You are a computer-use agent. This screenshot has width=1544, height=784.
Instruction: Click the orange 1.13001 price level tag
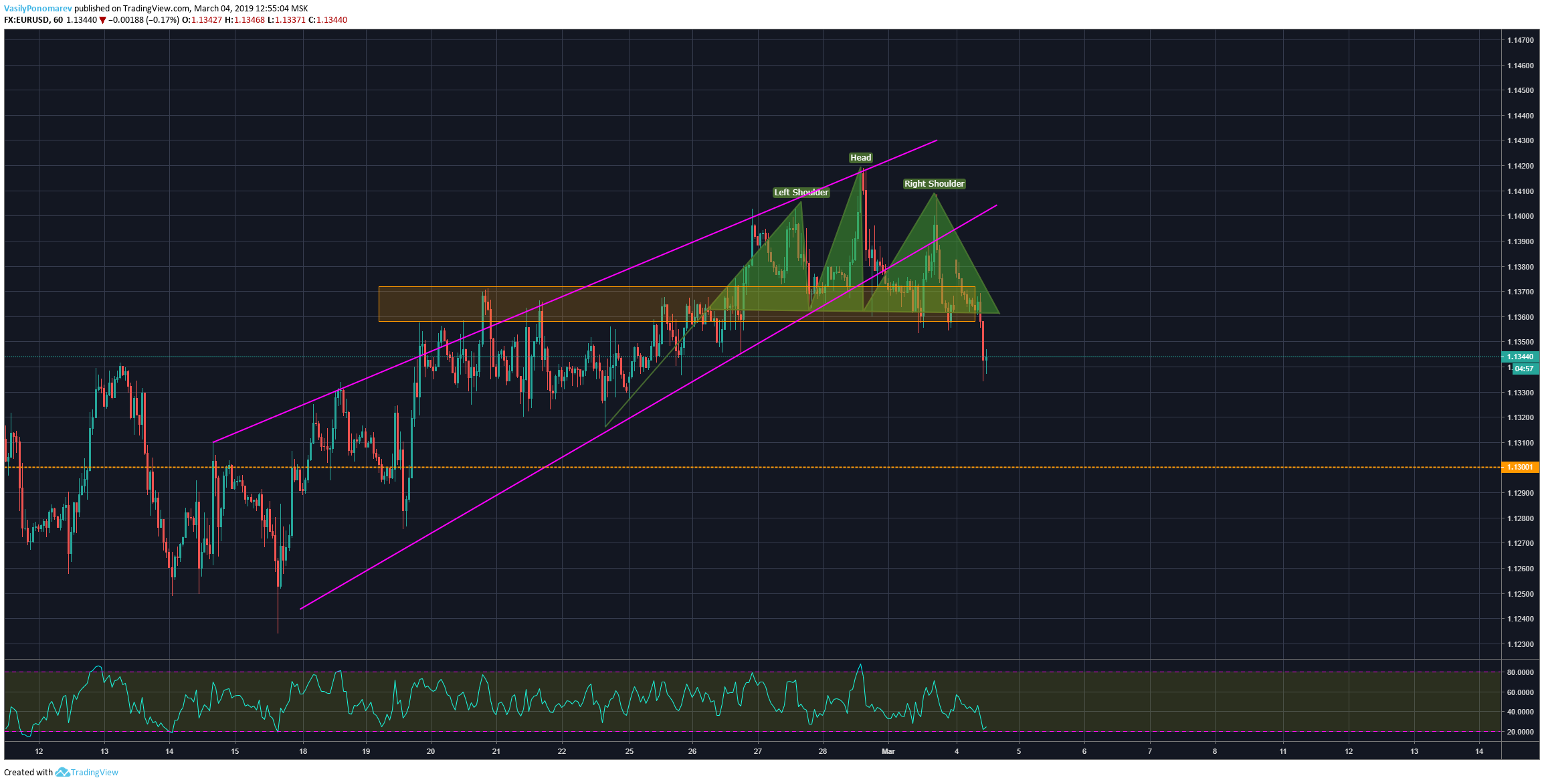tap(1520, 468)
